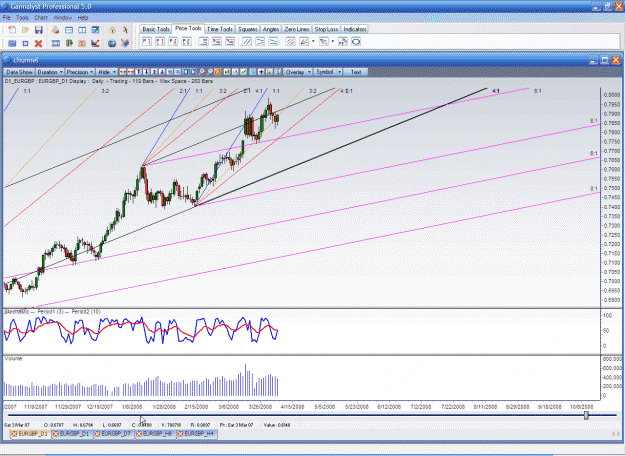Open the File menu
This screenshot has width=625, height=456.
(x=6, y=18)
